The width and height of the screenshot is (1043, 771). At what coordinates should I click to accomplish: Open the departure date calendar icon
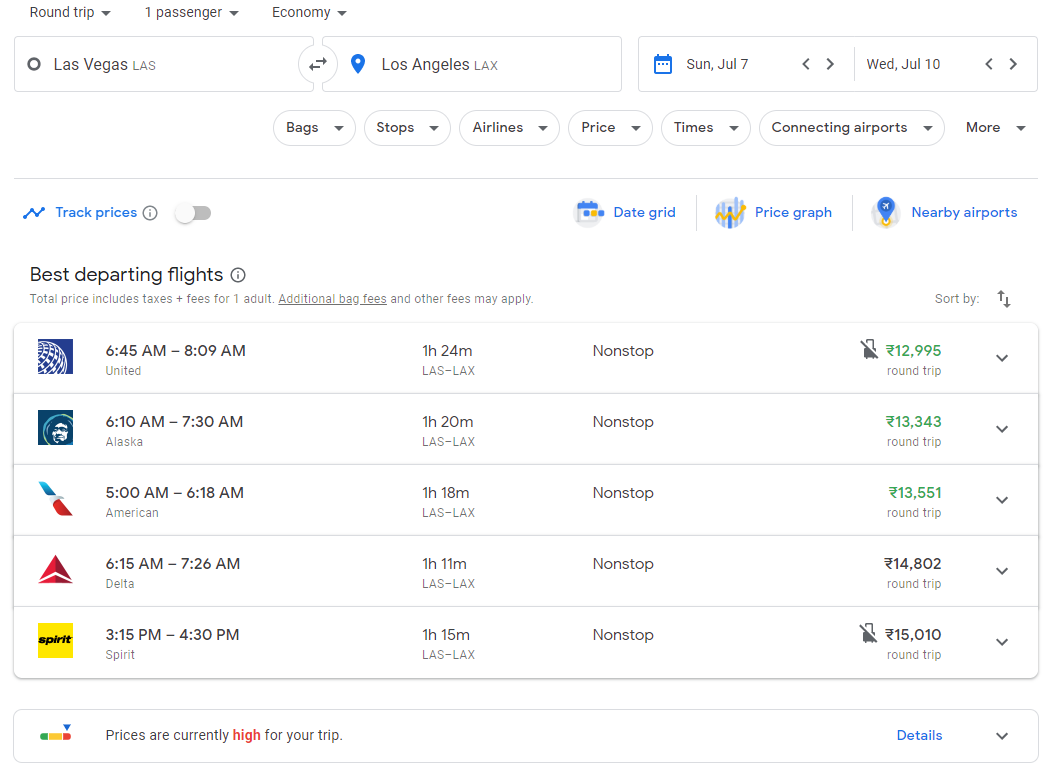coord(662,63)
